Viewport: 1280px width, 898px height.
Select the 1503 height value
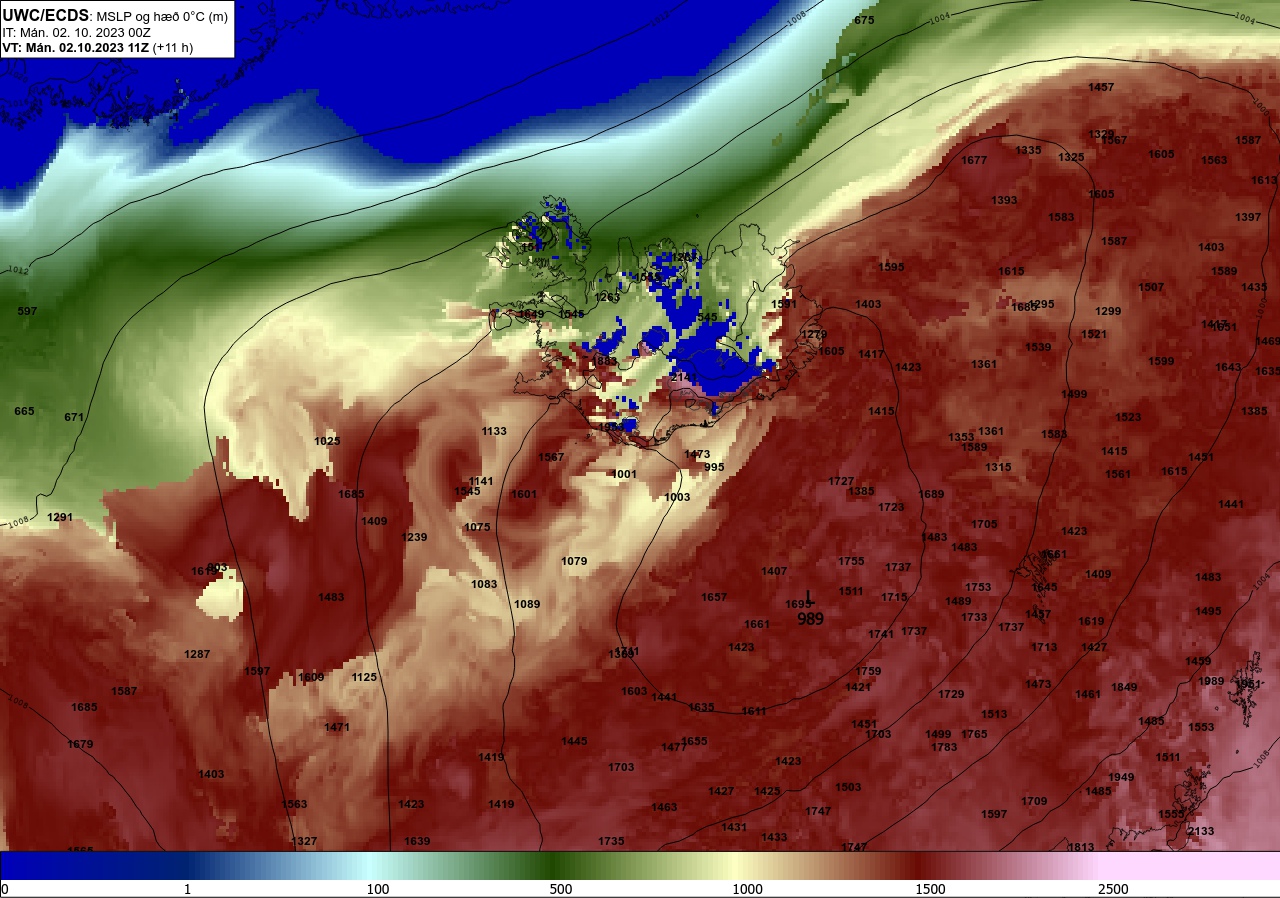(x=848, y=787)
